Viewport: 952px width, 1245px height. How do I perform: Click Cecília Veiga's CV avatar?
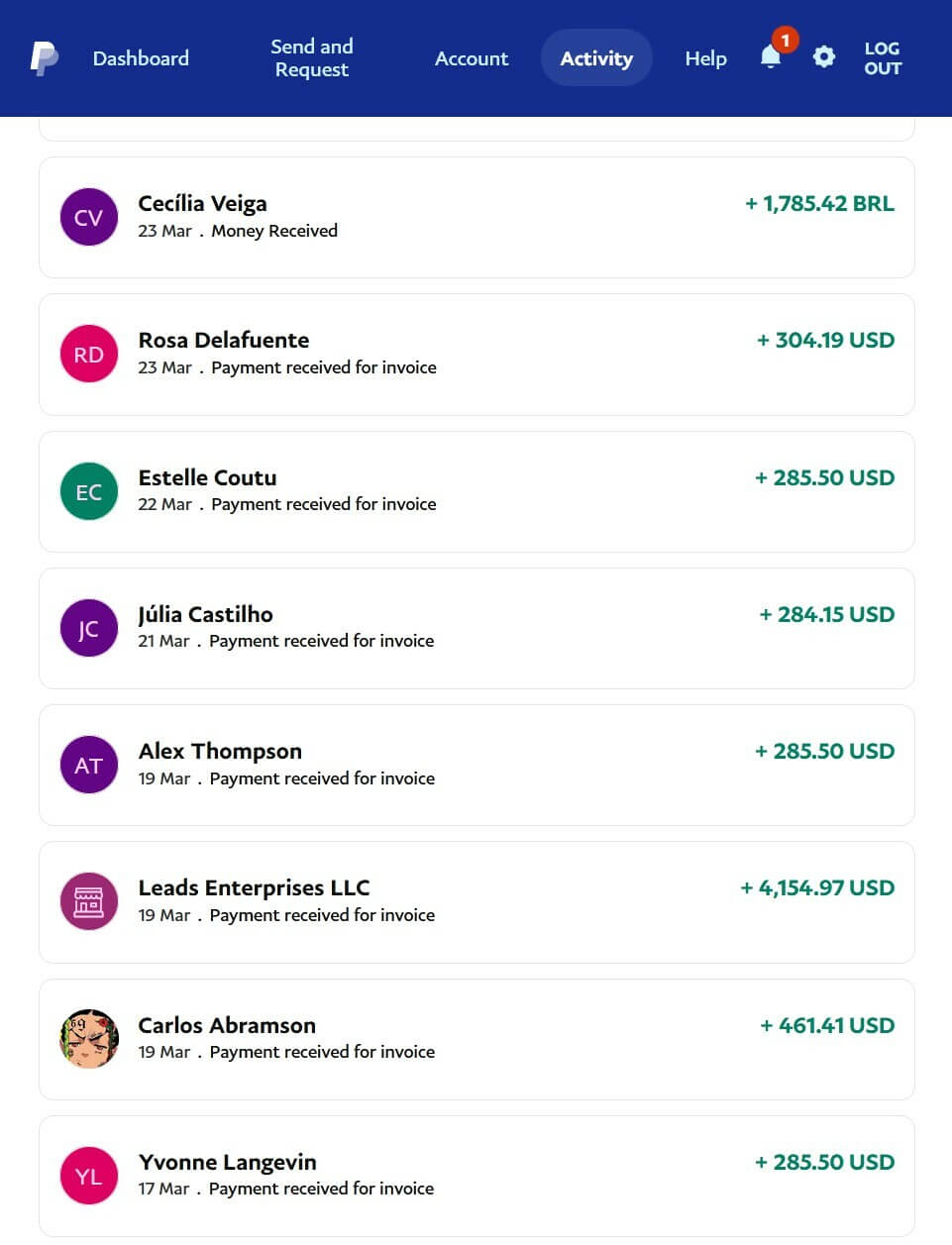coord(89,217)
